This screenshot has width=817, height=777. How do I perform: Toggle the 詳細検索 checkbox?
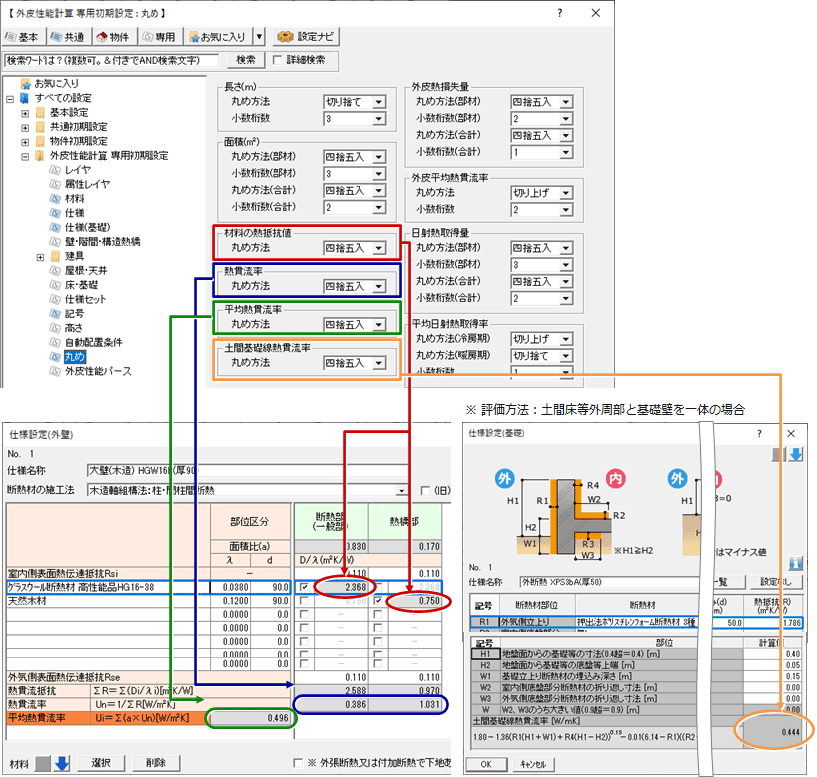278,60
